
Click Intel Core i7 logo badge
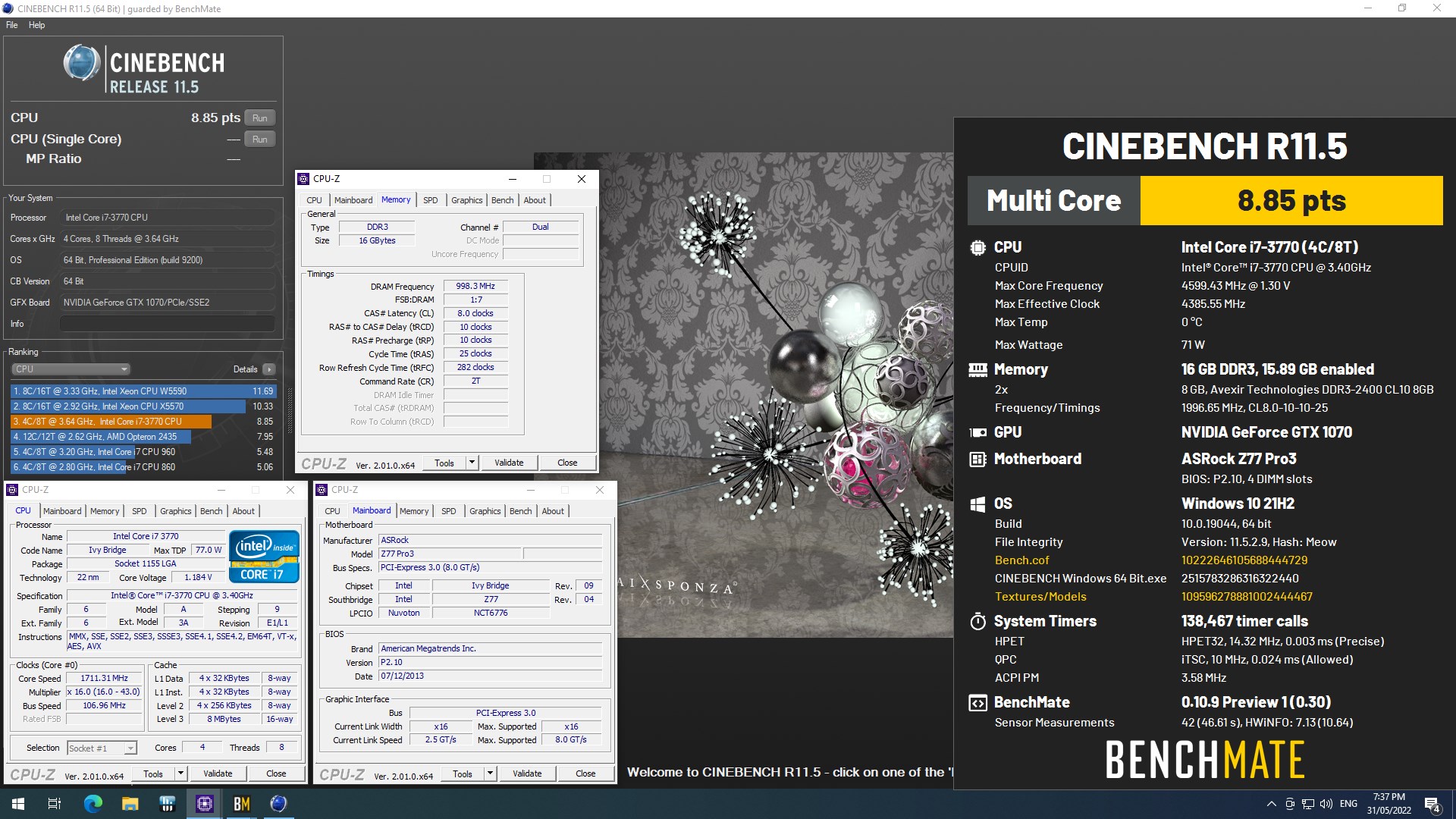(x=264, y=556)
